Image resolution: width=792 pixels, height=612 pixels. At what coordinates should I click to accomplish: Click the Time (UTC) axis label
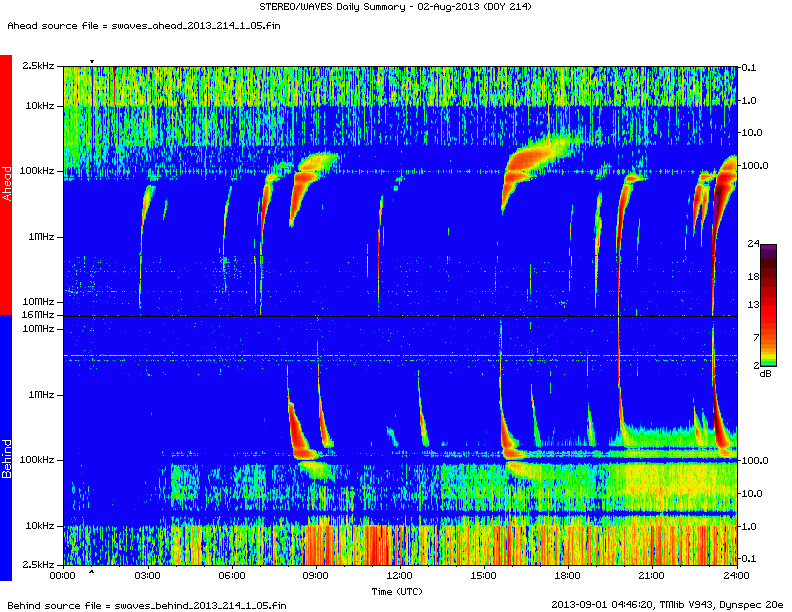pyautogui.click(x=399, y=591)
